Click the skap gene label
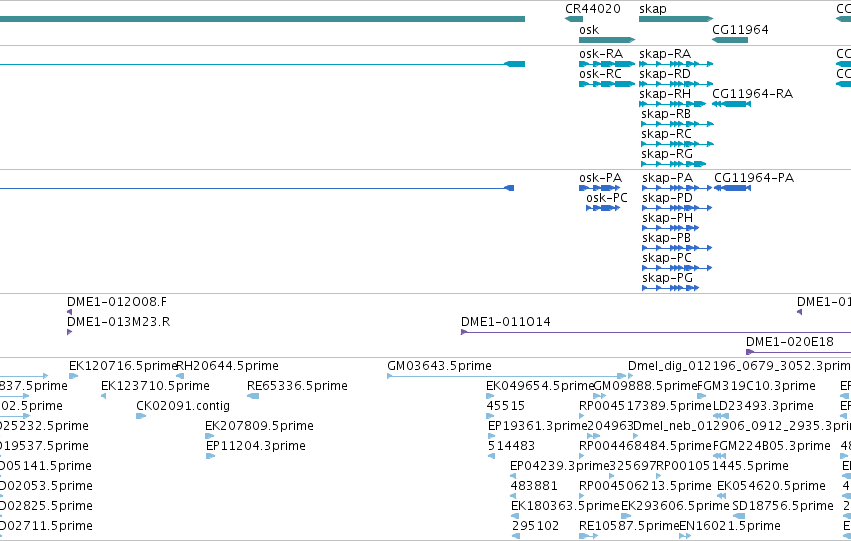 (x=652, y=9)
